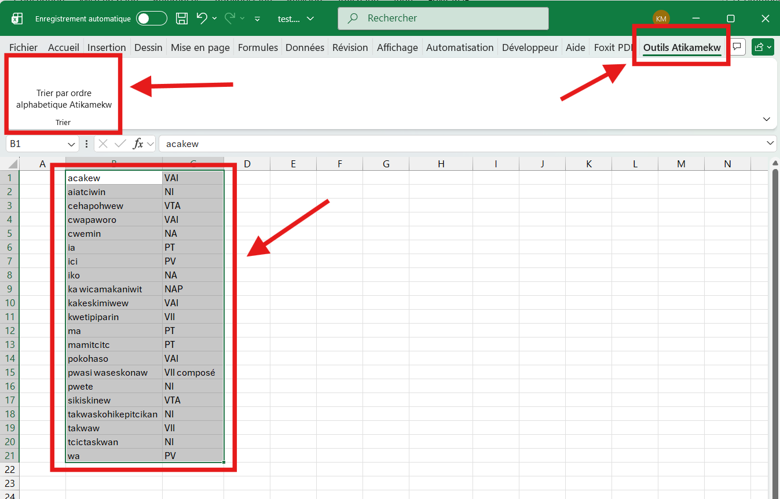This screenshot has height=499, width=780.
Task: Switch to the Accueil tab
Action: point(63,48)
